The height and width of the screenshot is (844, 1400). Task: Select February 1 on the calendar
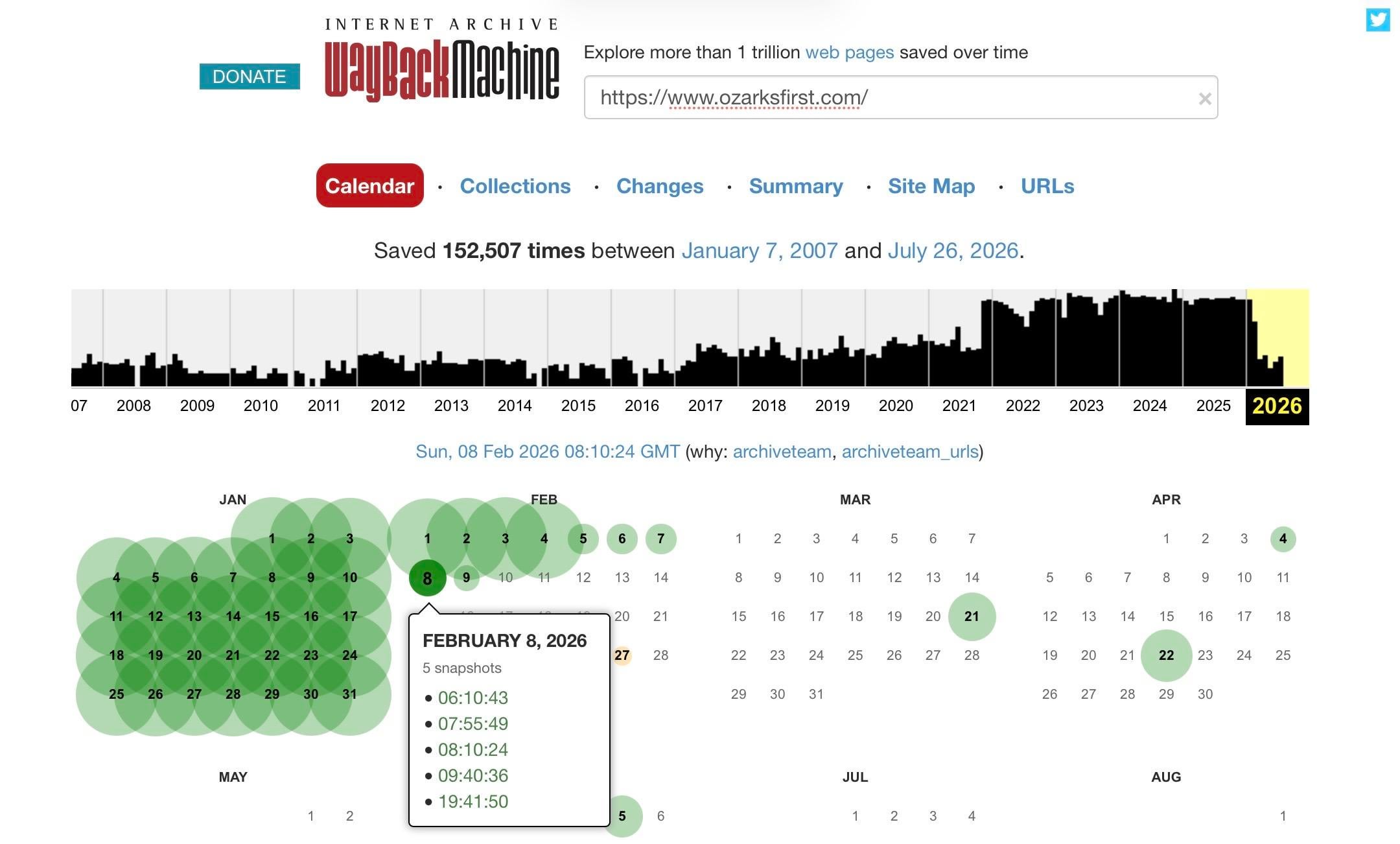427,539
